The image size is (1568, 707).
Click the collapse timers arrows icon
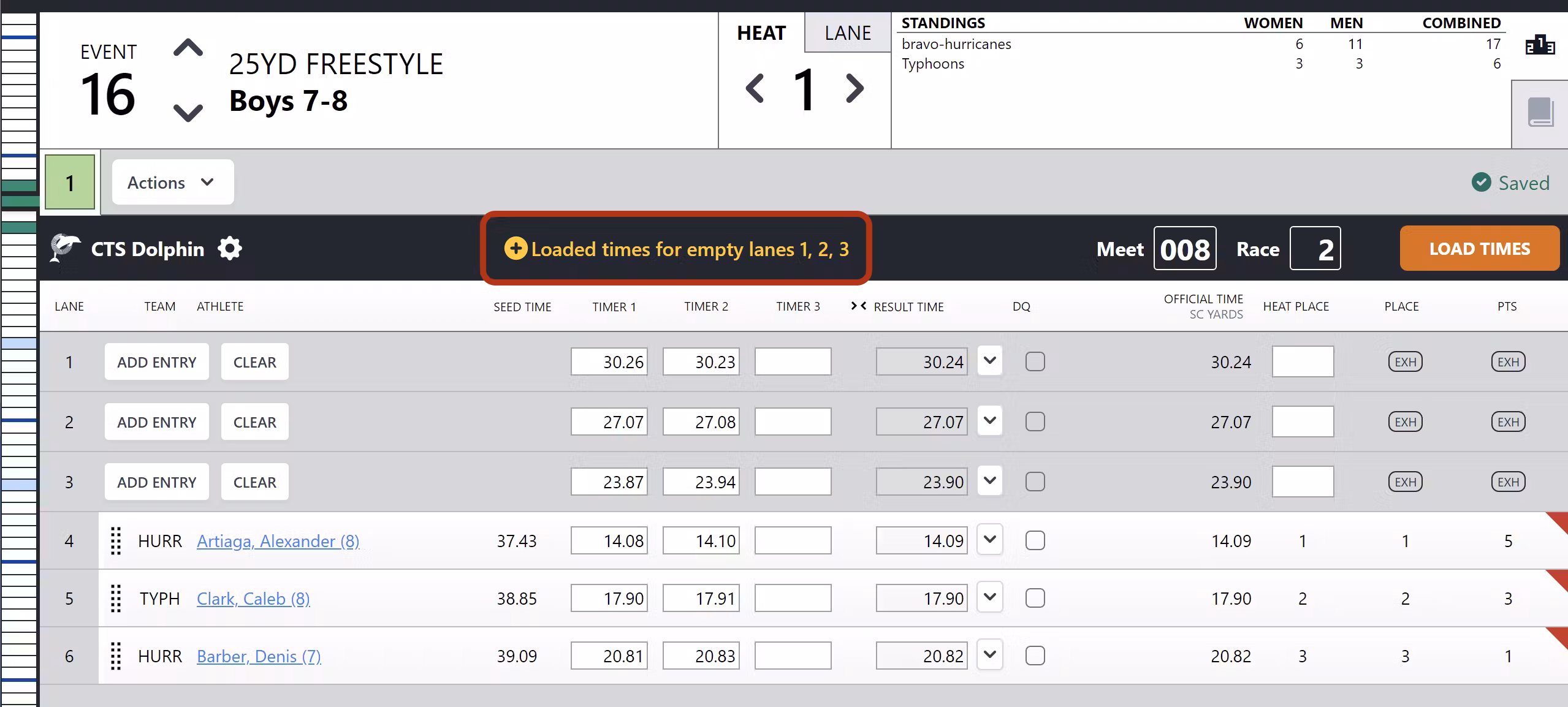click(858, 306)
